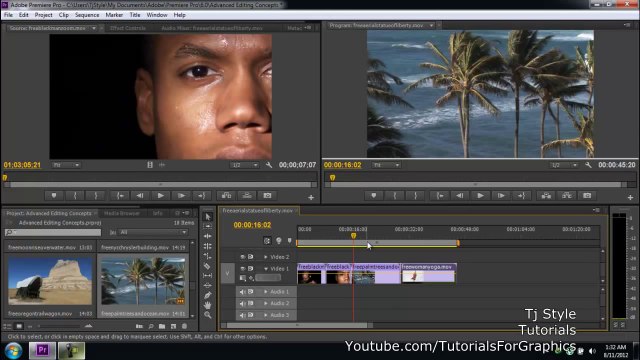Image resolution: width=640 pixels, height=360 pixels.
Task: Mute Audio 2 track output
Action: coord(242,303)
